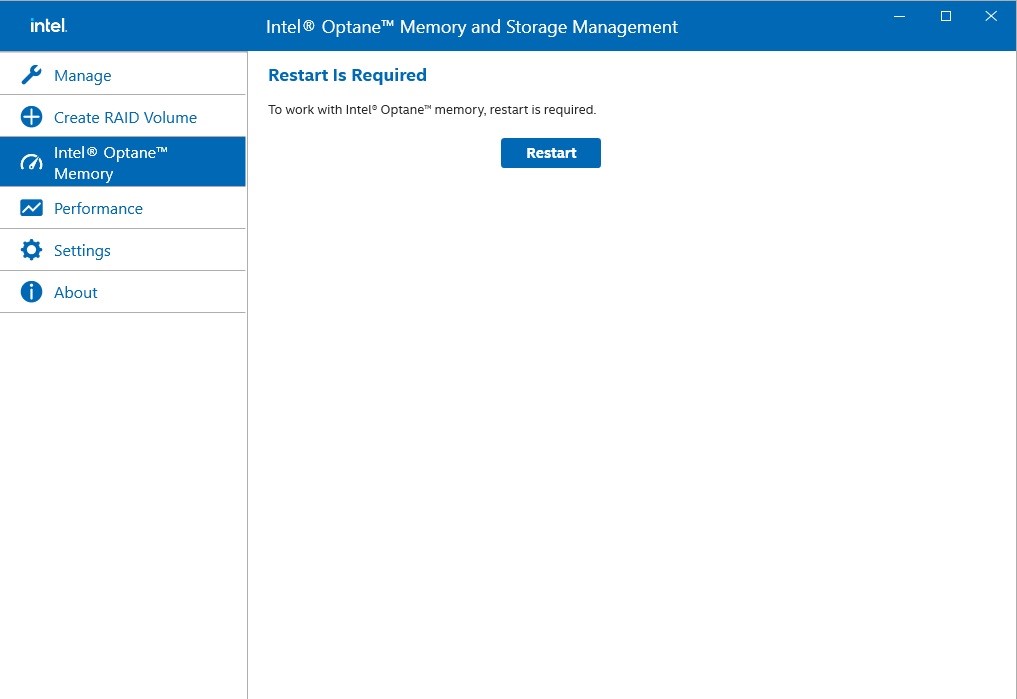This screenshot has width=1017, height=699.
Task: Navigate to the About page
Action: [75, 292]
